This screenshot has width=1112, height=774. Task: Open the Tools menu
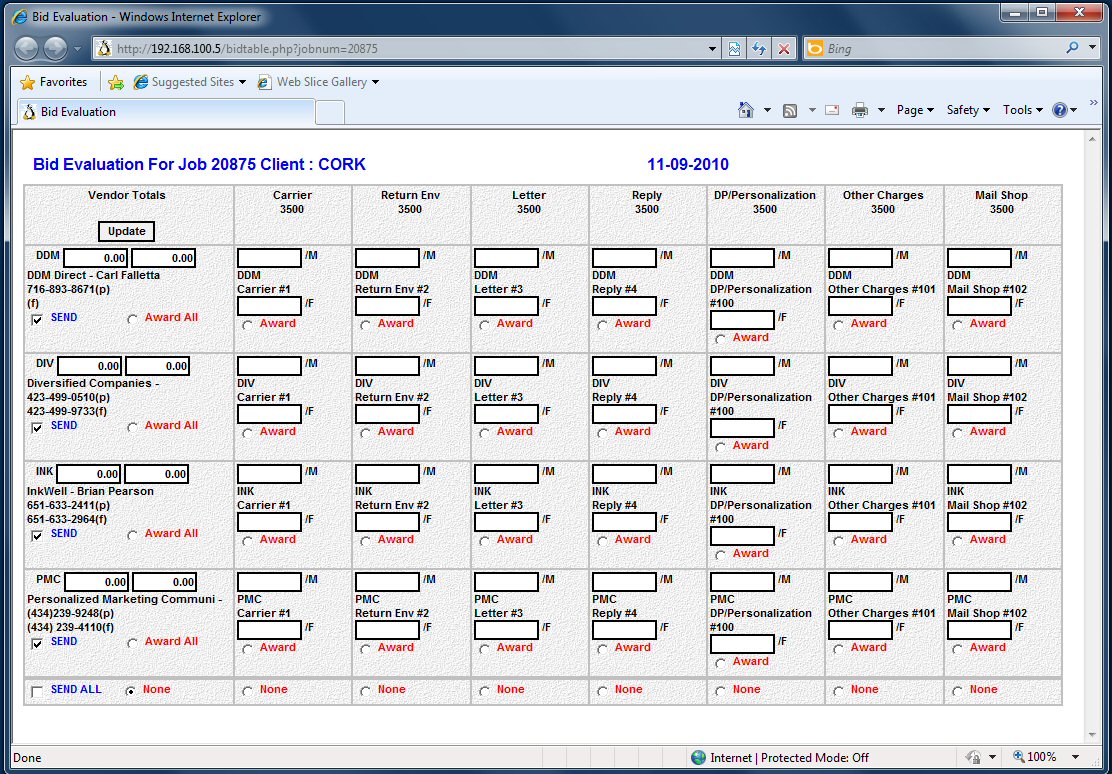point(1022,110)
